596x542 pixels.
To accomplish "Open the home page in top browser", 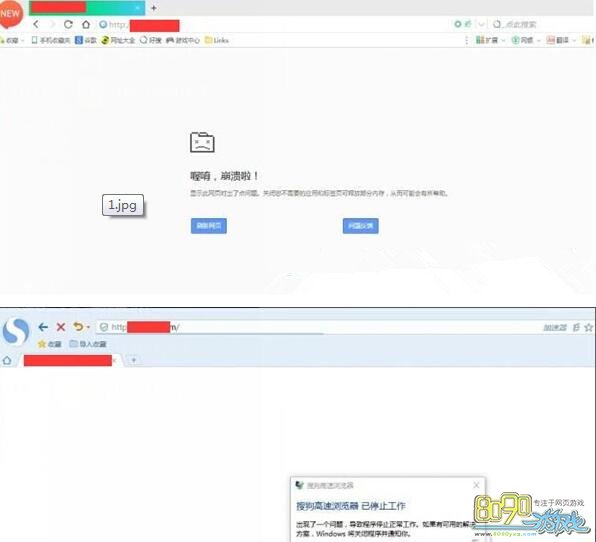I will [x=86, y=24].
